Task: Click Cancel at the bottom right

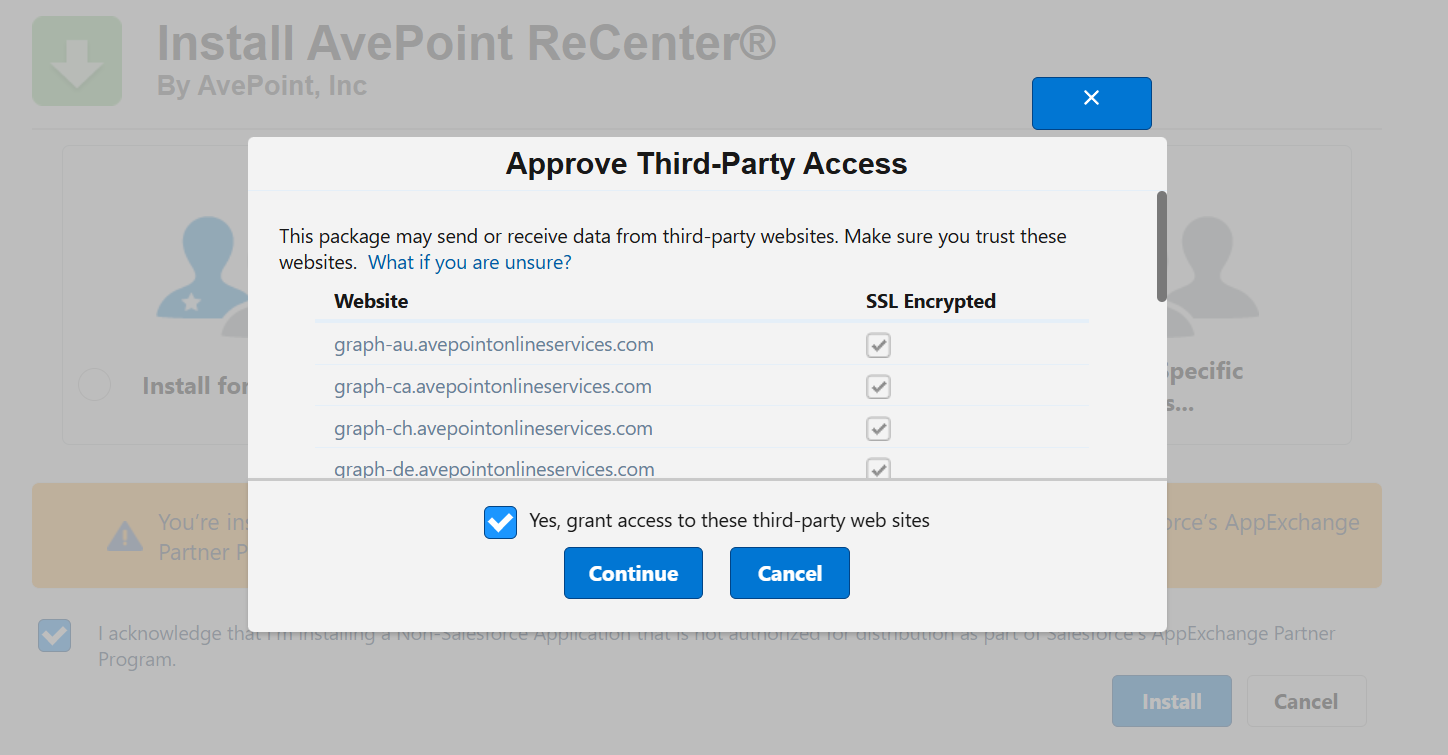Action: (x=1306, y=700)
